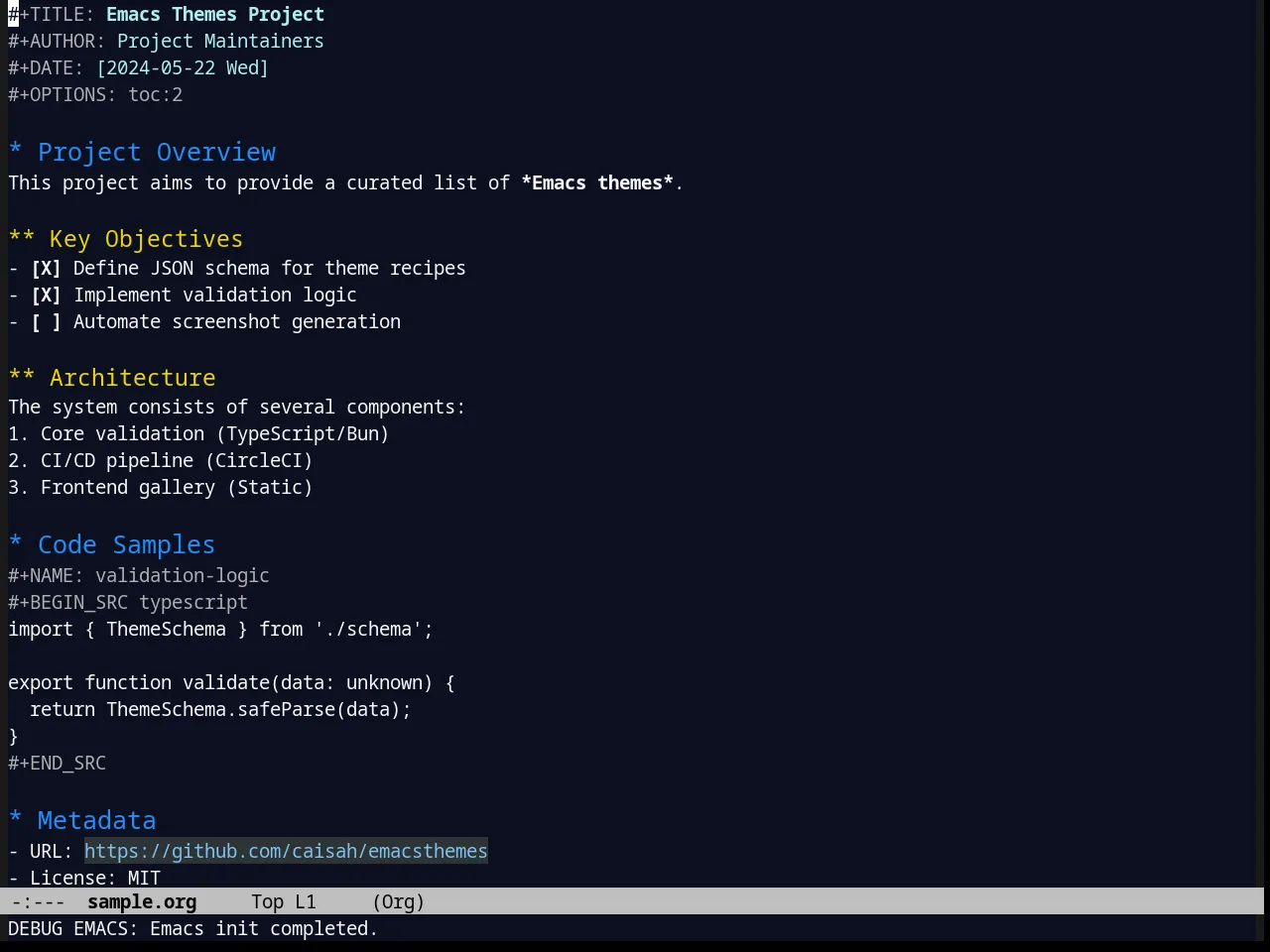Image resolution: width=1270 pixels, height=952 pixels.
Task: Click the 'Code Samples' heading text
Action: 126,544
